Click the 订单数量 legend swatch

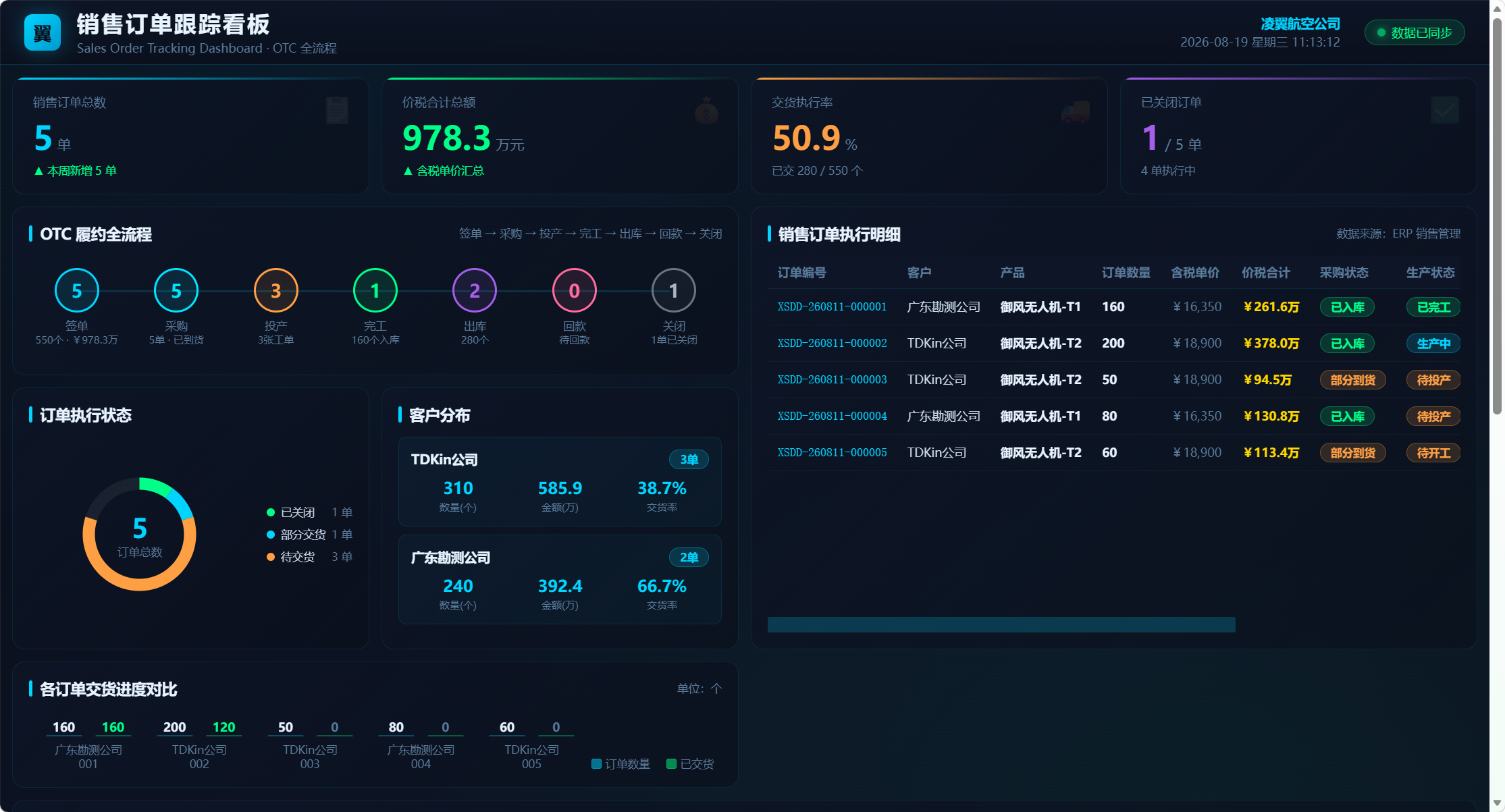tap(596, 764)
